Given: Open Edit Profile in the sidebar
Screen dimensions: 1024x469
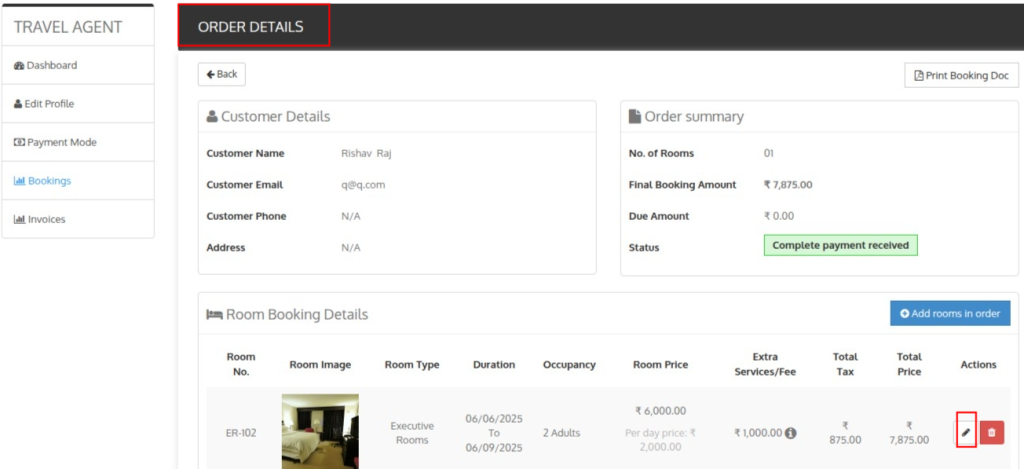Looking at the screenshot, I should click(x=78, y=104).
